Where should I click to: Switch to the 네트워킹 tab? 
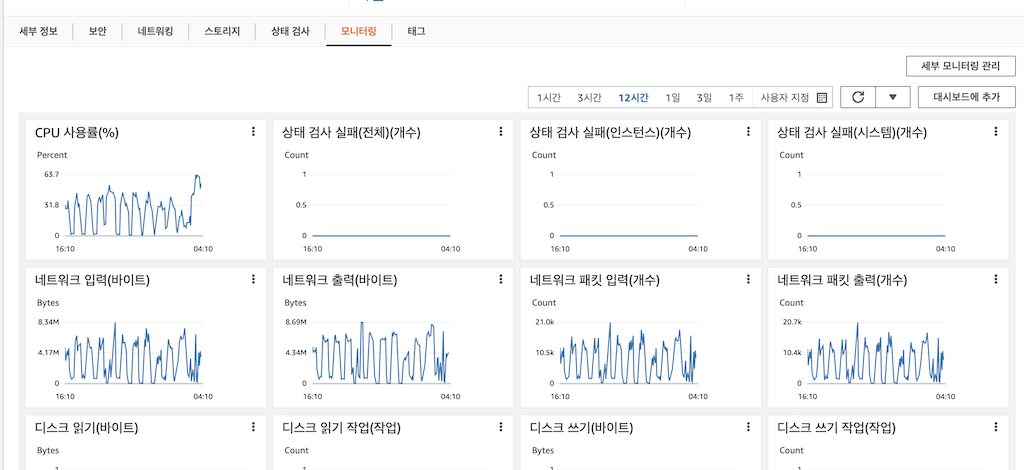[155, 31]
